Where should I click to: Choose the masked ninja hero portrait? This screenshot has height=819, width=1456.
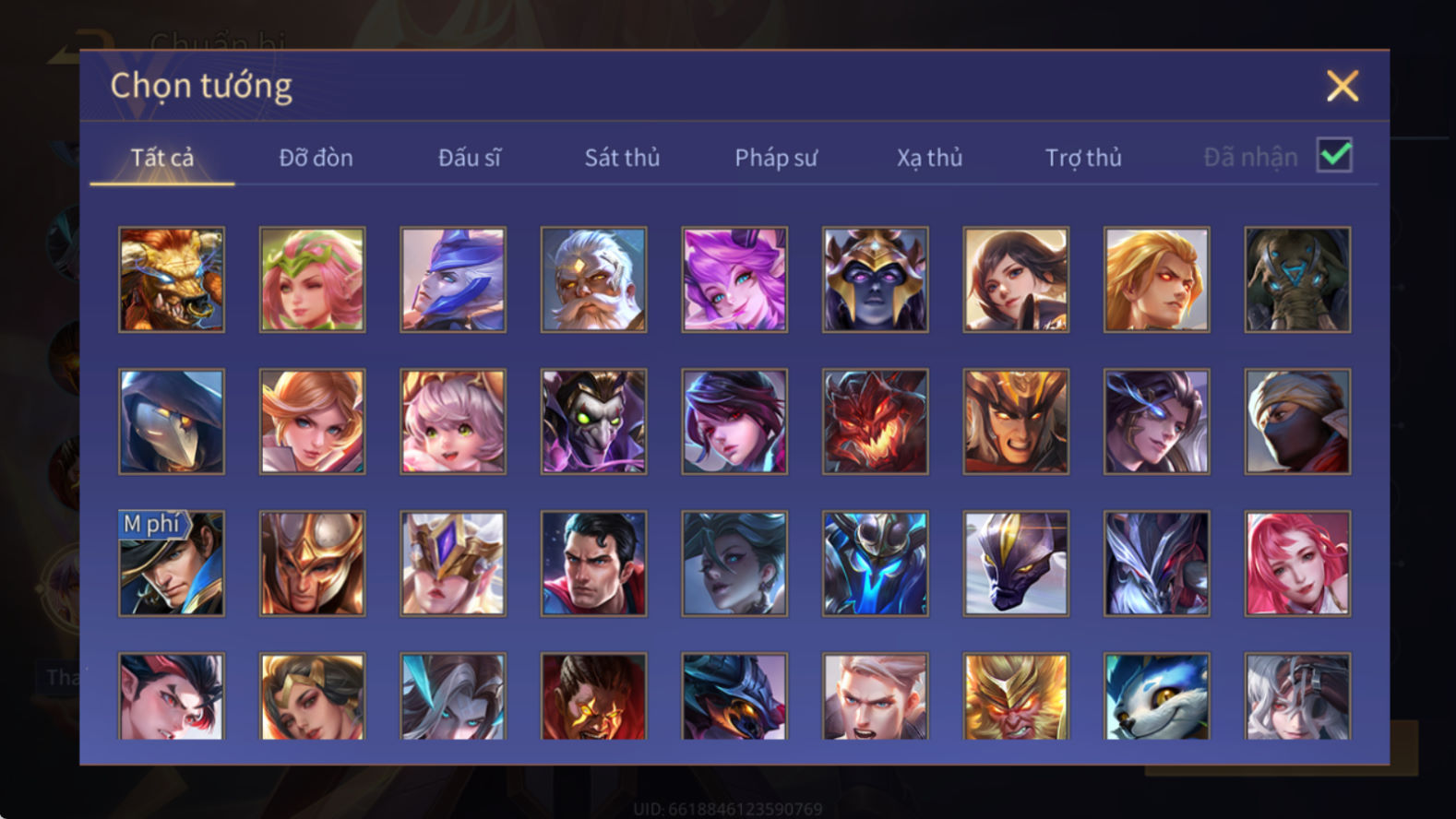pos(1297,421)
